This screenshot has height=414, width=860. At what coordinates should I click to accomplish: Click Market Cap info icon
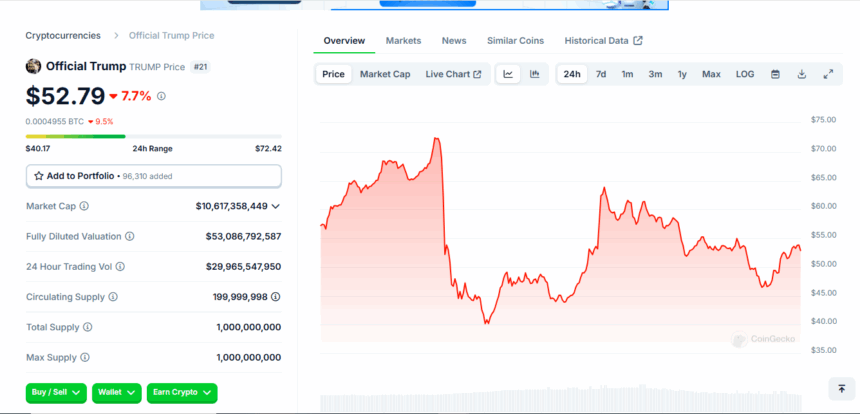[x=84, y=206]
